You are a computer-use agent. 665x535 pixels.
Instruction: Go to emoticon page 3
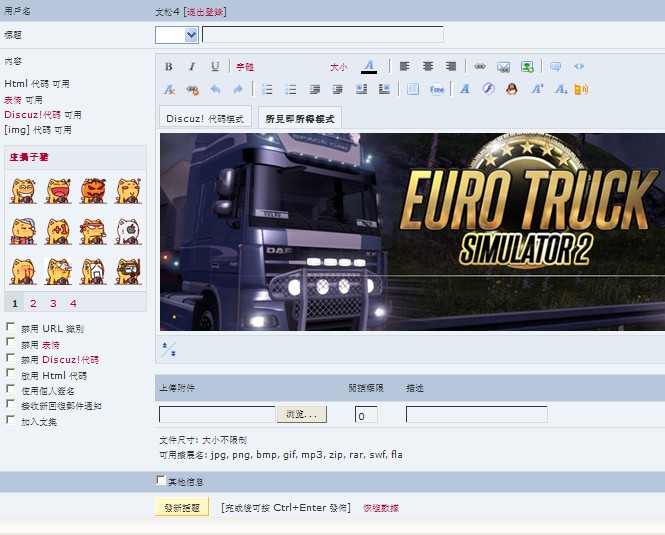coord(53,303)
